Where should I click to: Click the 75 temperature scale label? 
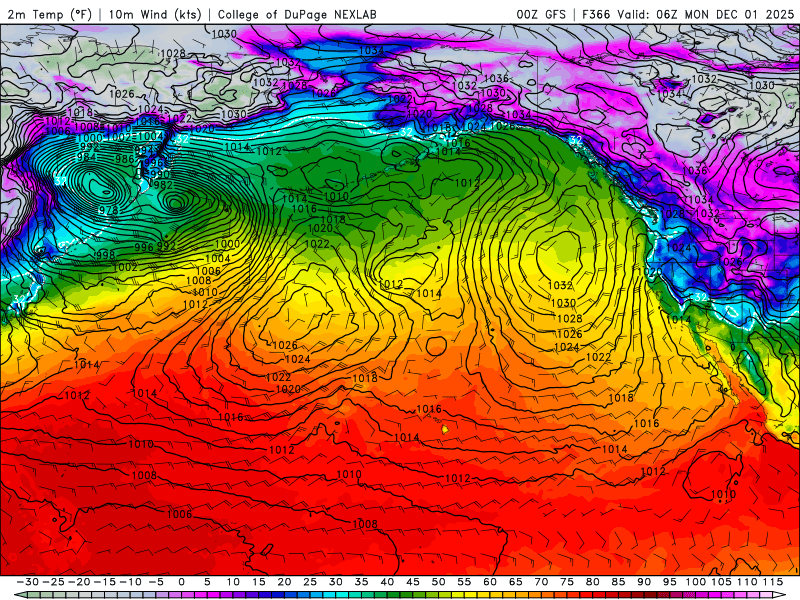pos(567,582)
